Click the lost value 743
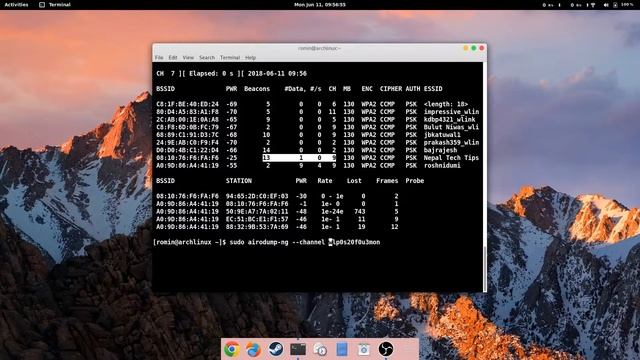The height and width of the screenshot is (360, 640). tap(360, 211)
